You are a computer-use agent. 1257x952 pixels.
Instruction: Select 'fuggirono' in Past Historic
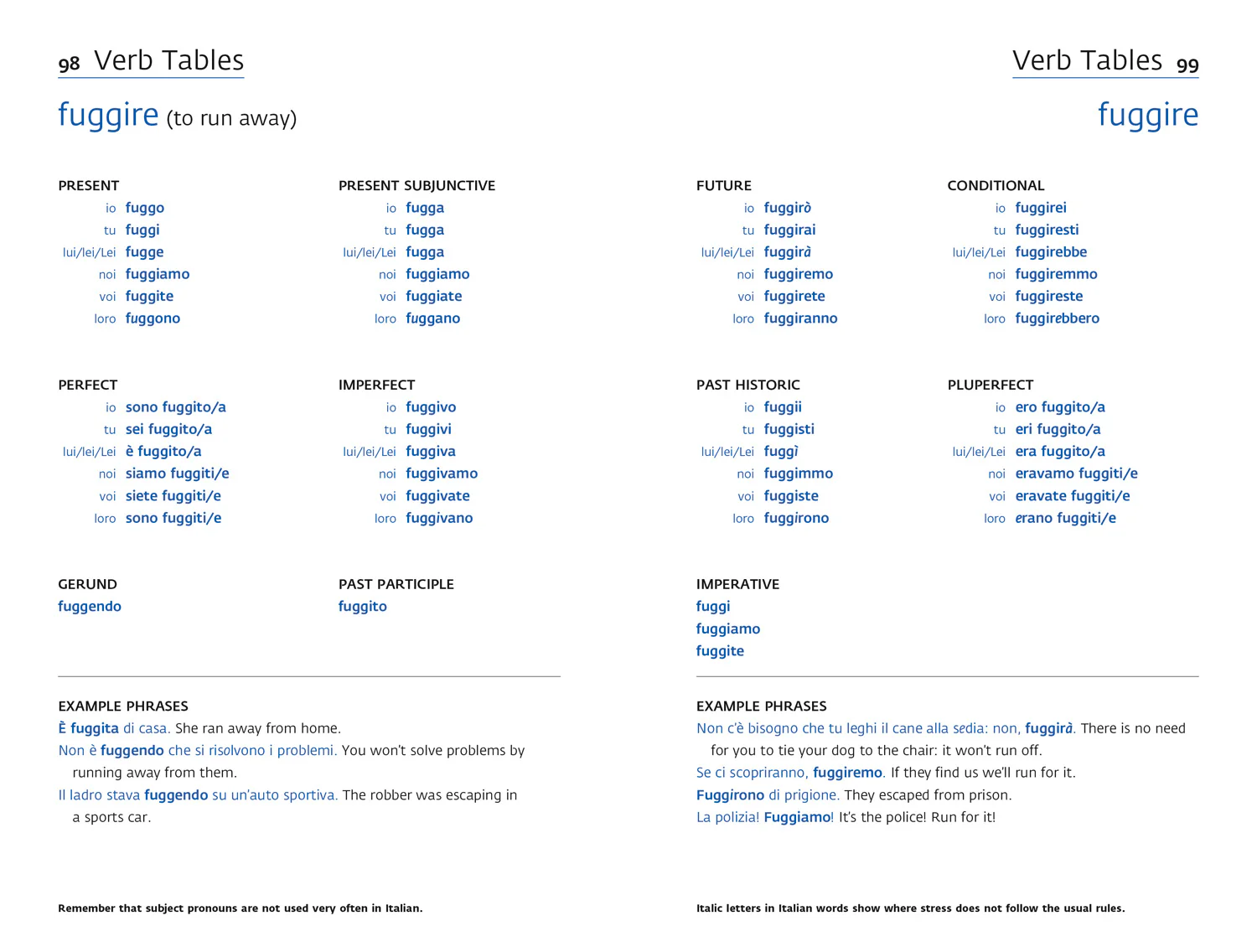point(796,519)
